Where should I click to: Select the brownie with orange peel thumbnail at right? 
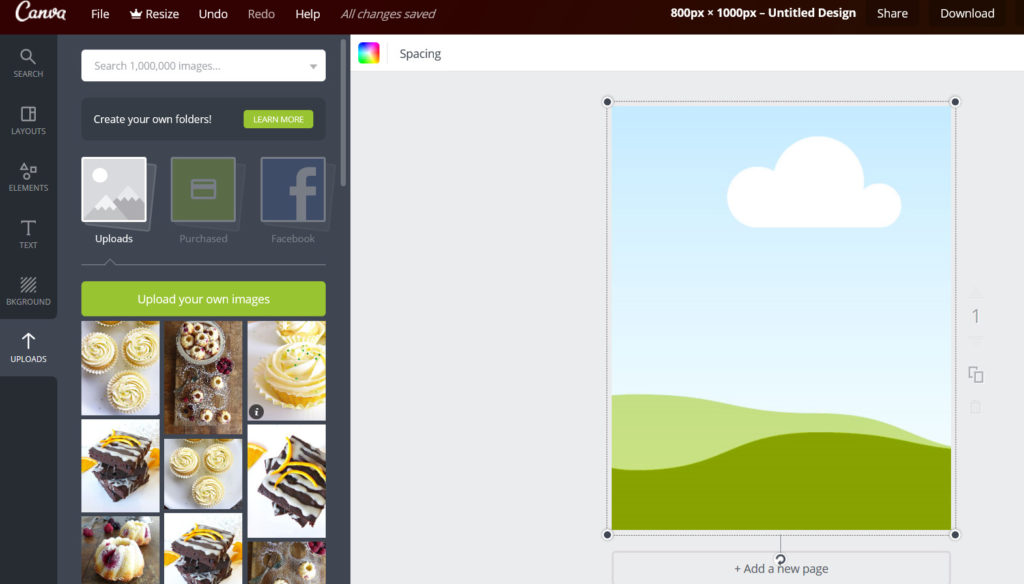pyautogui.click(x=287, y=481)
